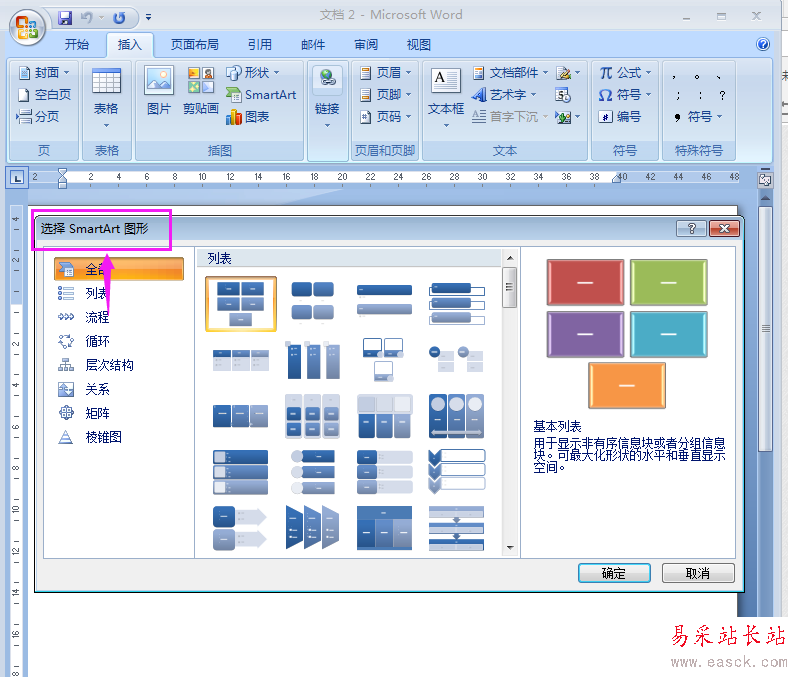This screenshot has width=788, height=677.
Task: Select the 棱锥图 pyramid category
Action: [119, 437]
